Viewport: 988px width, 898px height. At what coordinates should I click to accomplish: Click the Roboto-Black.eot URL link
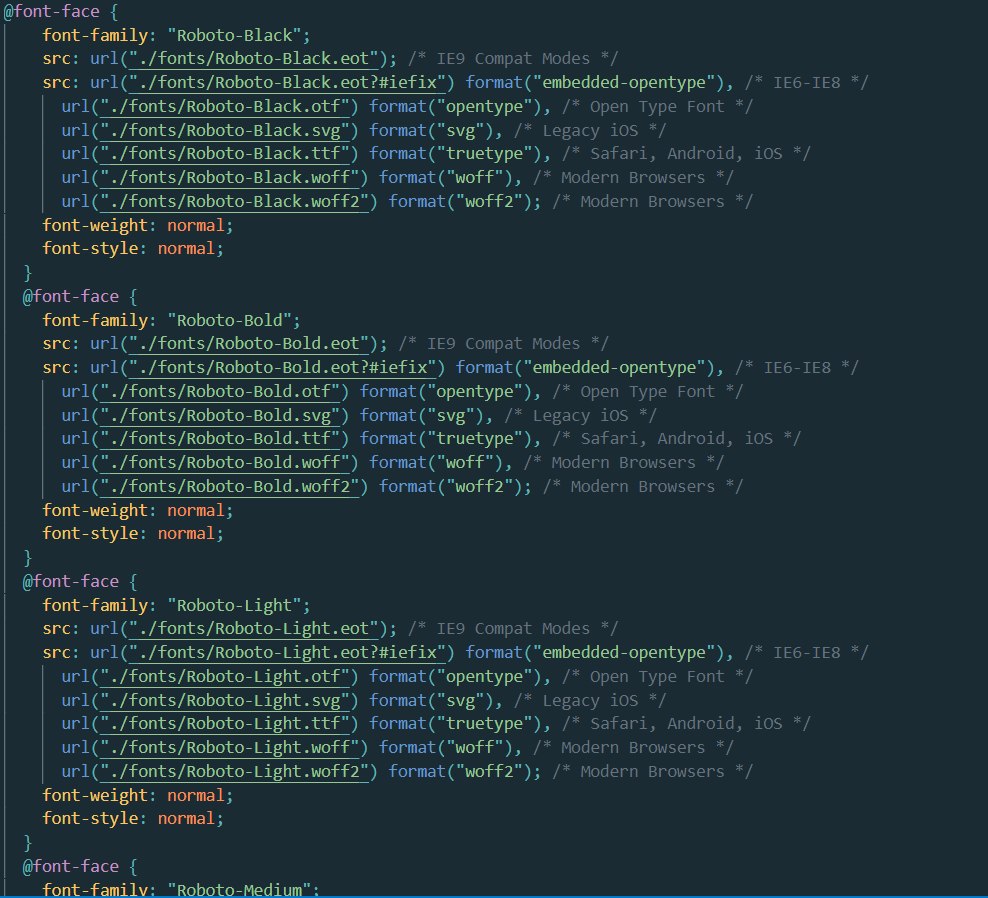point(253,59)
